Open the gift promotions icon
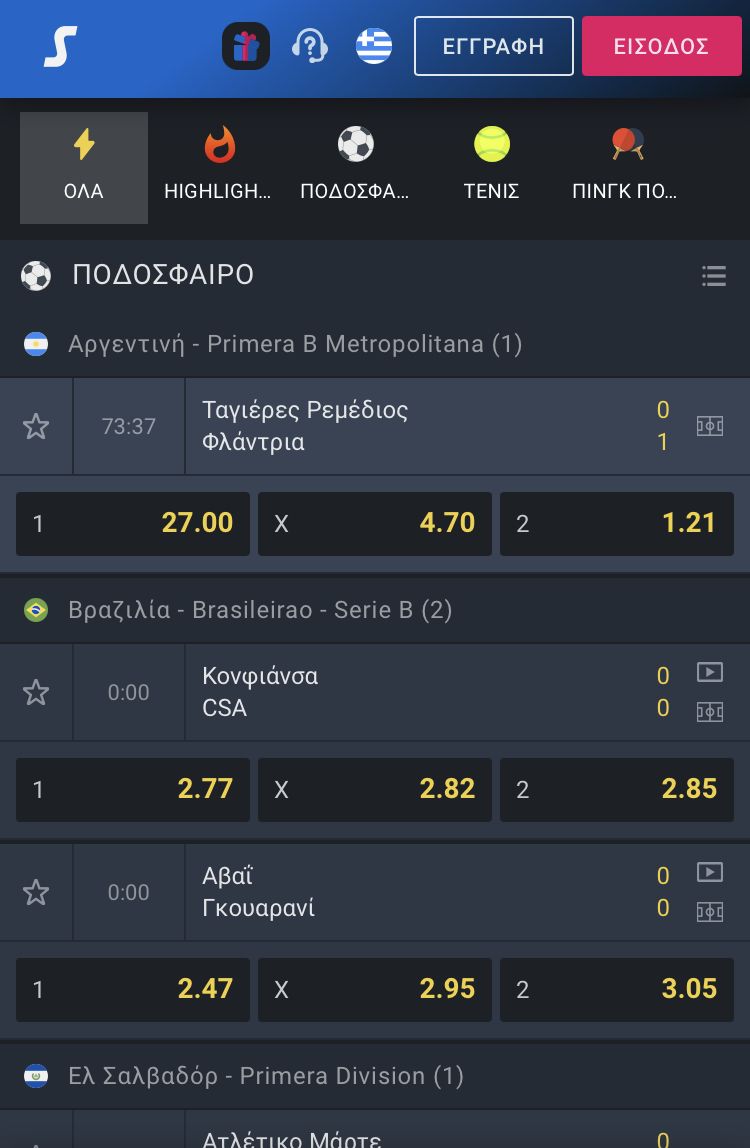The width and height of the screenshot is (750, 1148). pyautogui.click(x=246, y=46)
